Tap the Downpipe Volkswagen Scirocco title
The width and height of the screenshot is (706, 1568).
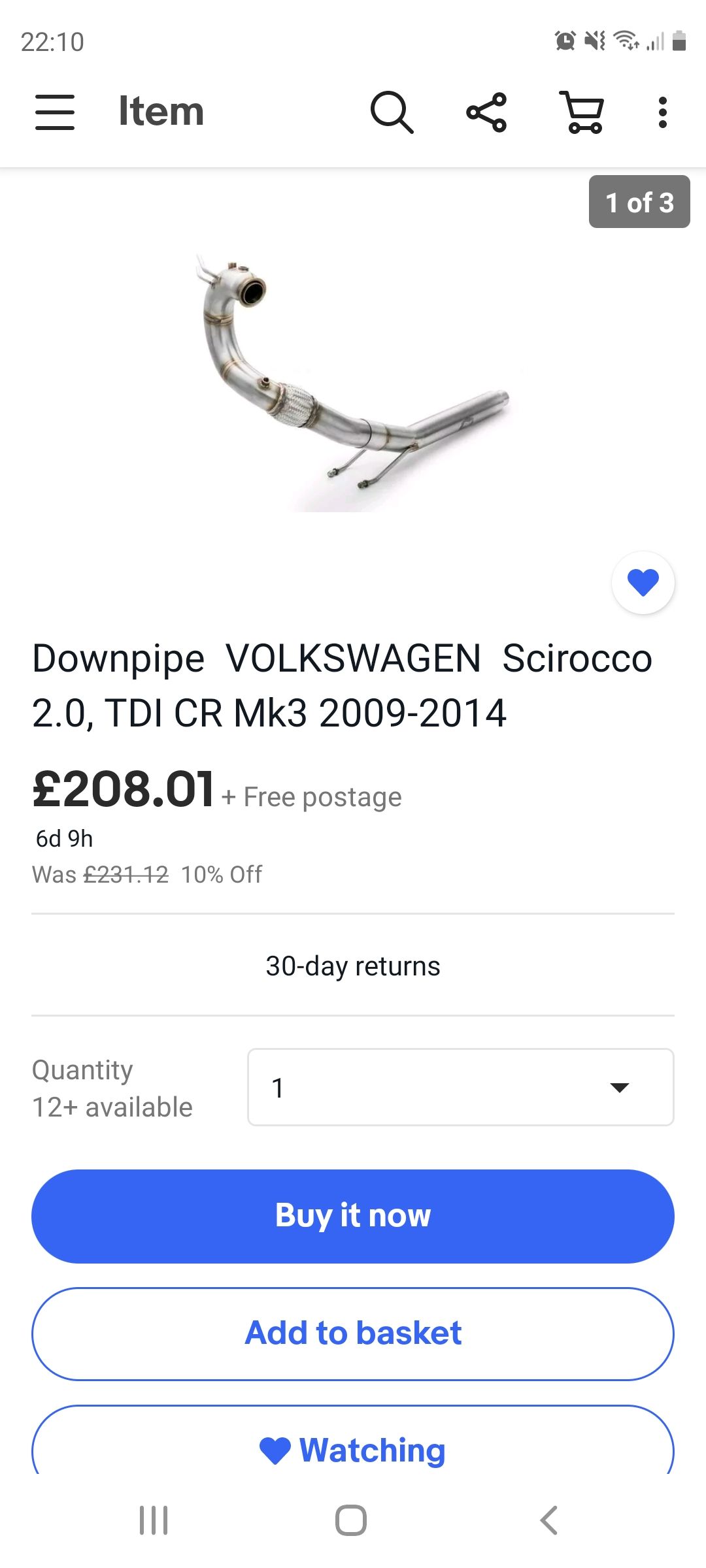[x=340, y=685]
